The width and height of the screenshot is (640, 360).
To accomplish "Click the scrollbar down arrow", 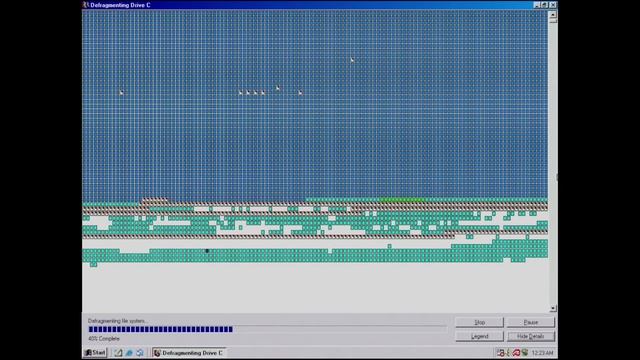I will tap(553, 309).
